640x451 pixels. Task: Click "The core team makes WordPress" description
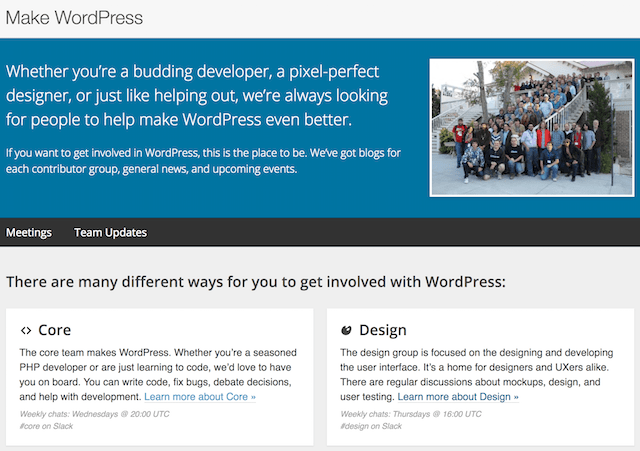click(158, 375)
